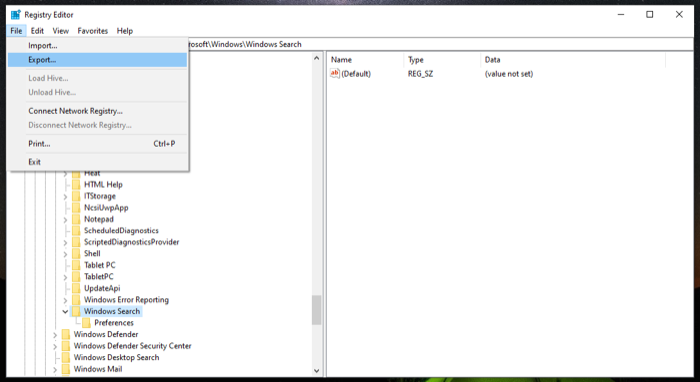
Task: Click the folder icon next to ScriptedDiagnosticsProvider
Action: point(76,242)
